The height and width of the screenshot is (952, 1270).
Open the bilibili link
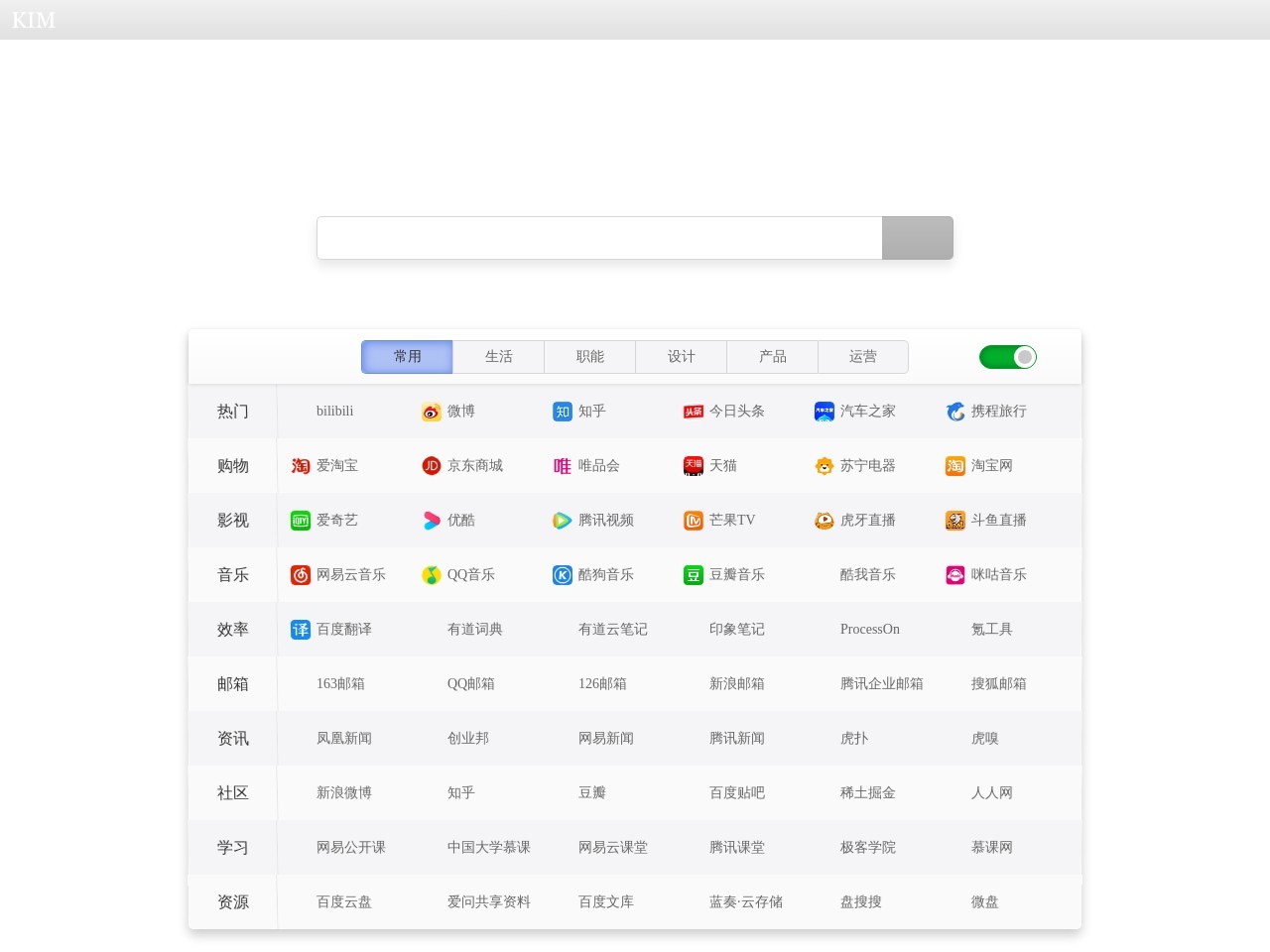(334, 412)
